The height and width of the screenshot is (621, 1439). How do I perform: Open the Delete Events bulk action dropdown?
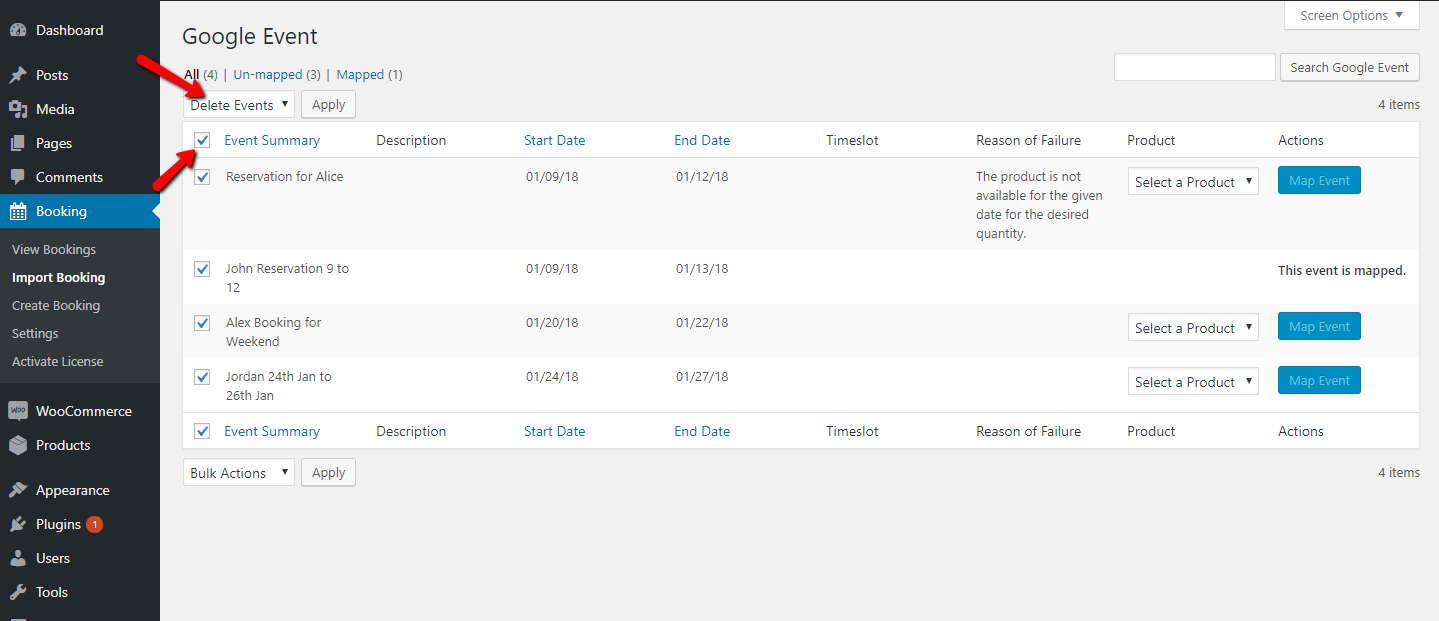(239, 105)
